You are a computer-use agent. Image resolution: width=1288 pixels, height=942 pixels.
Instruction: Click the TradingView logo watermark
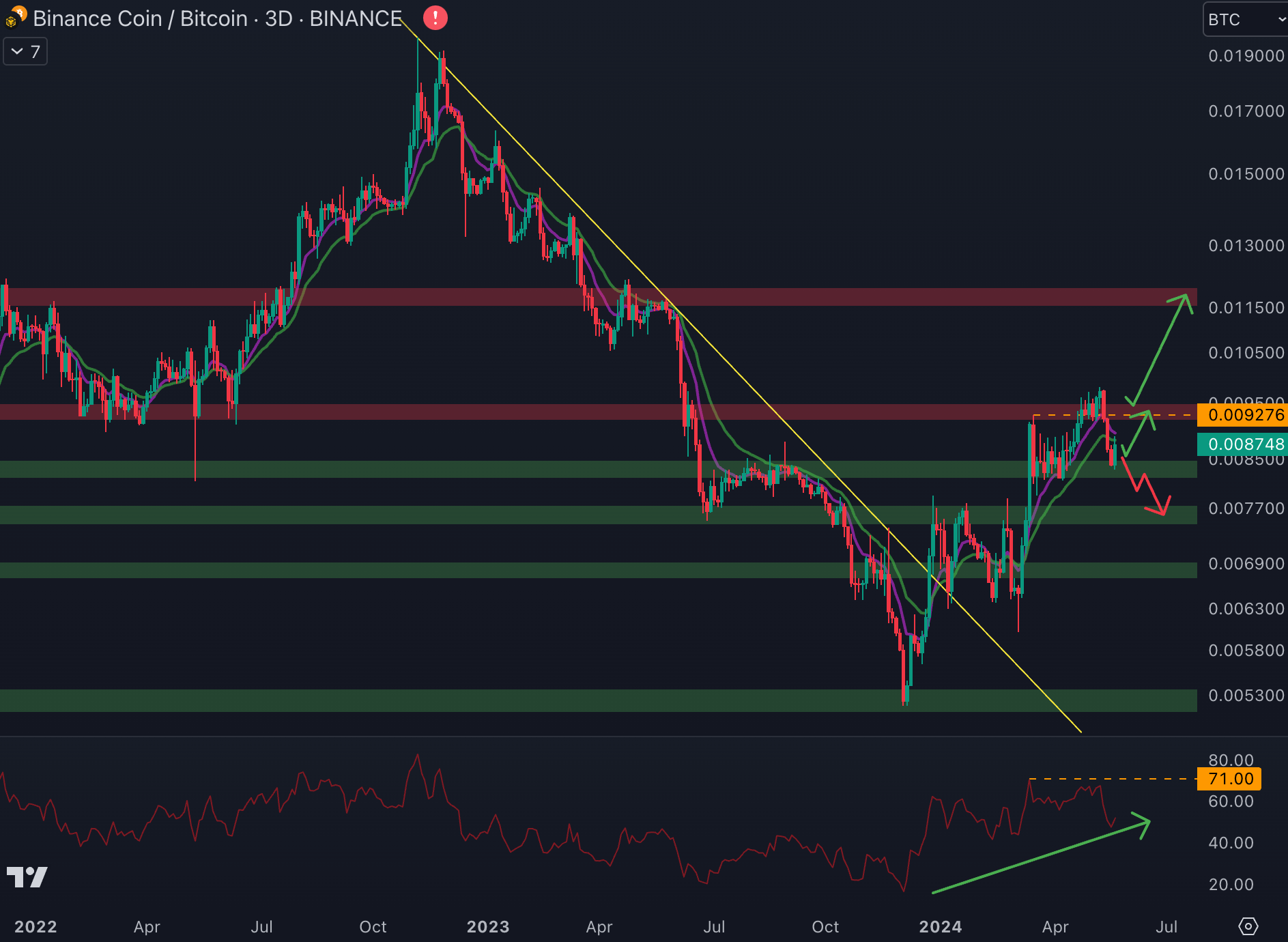pos(27,877)
